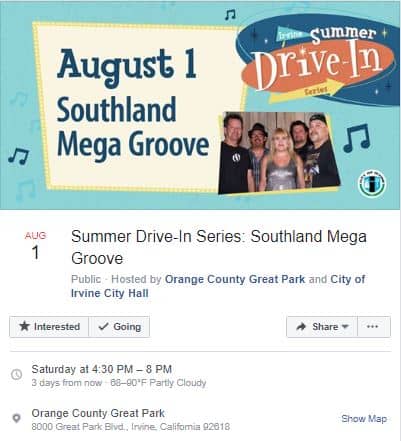
Task: Click the small music note atop banner
Action: click(230, 14)
